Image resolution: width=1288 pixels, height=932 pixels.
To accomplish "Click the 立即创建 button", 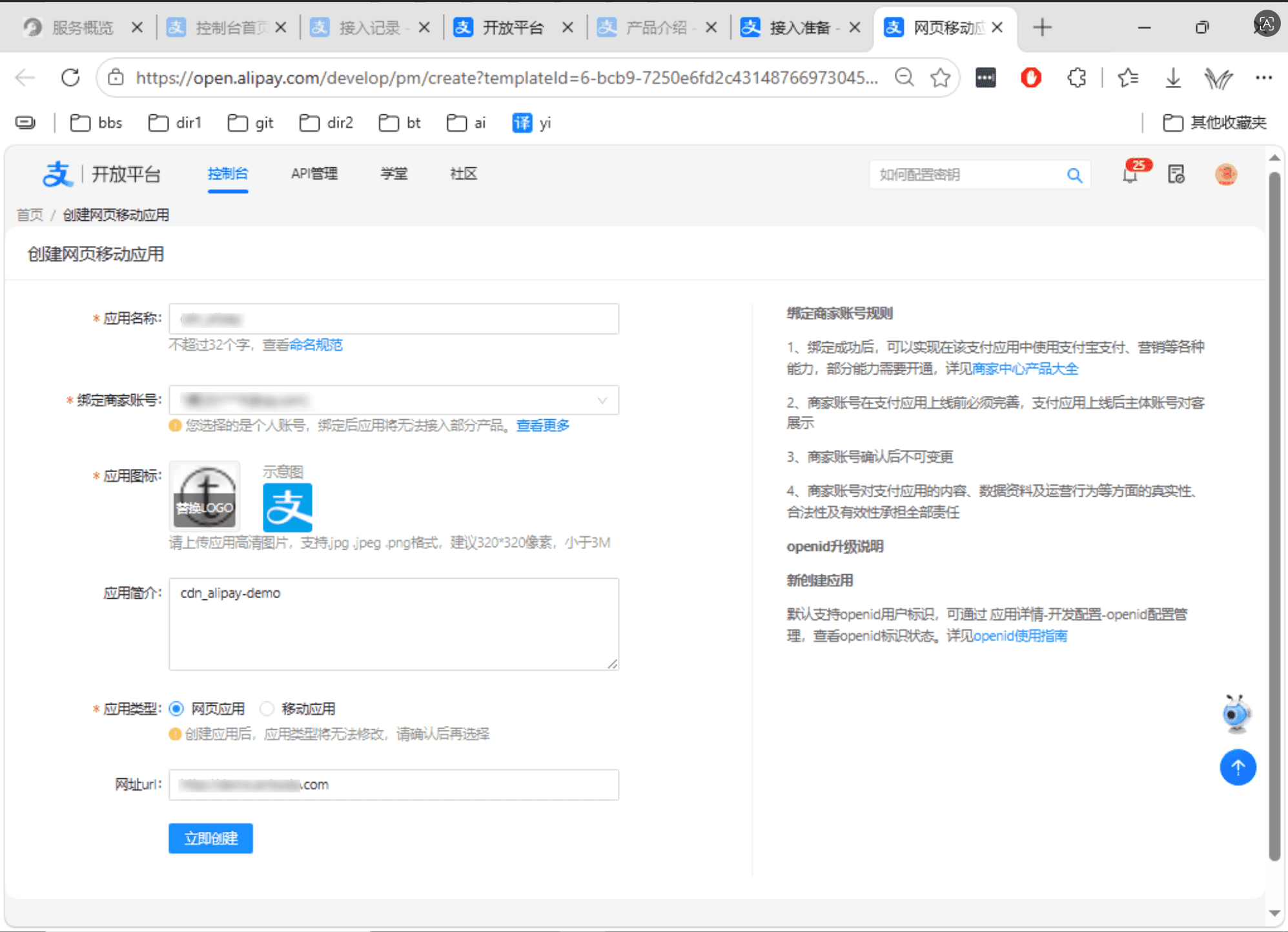I will pos(210,838).
